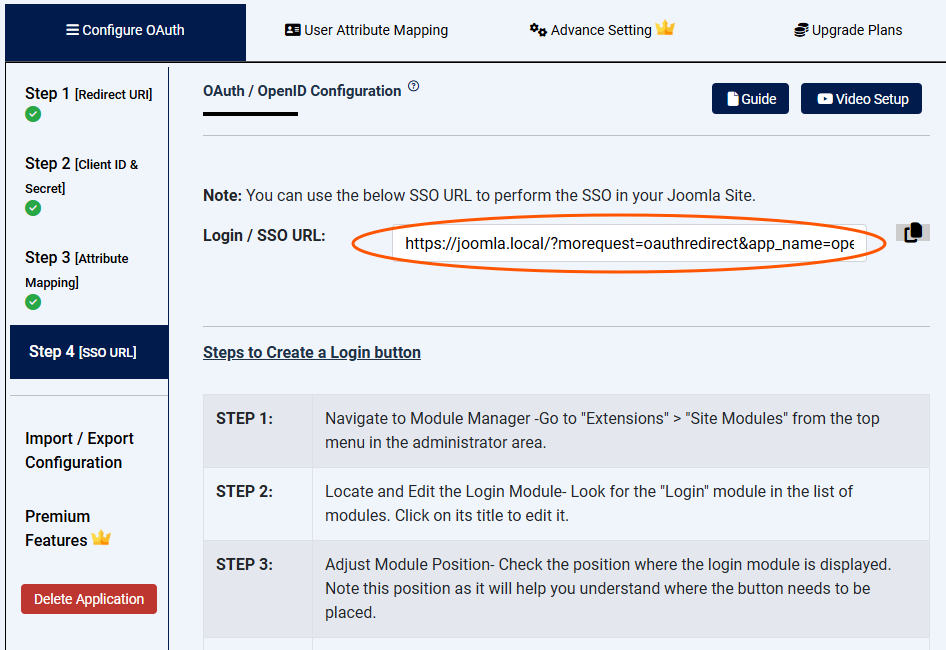946x650 pixels.
Task: Open the Configure OAuth tab
Action: point(125,30)
